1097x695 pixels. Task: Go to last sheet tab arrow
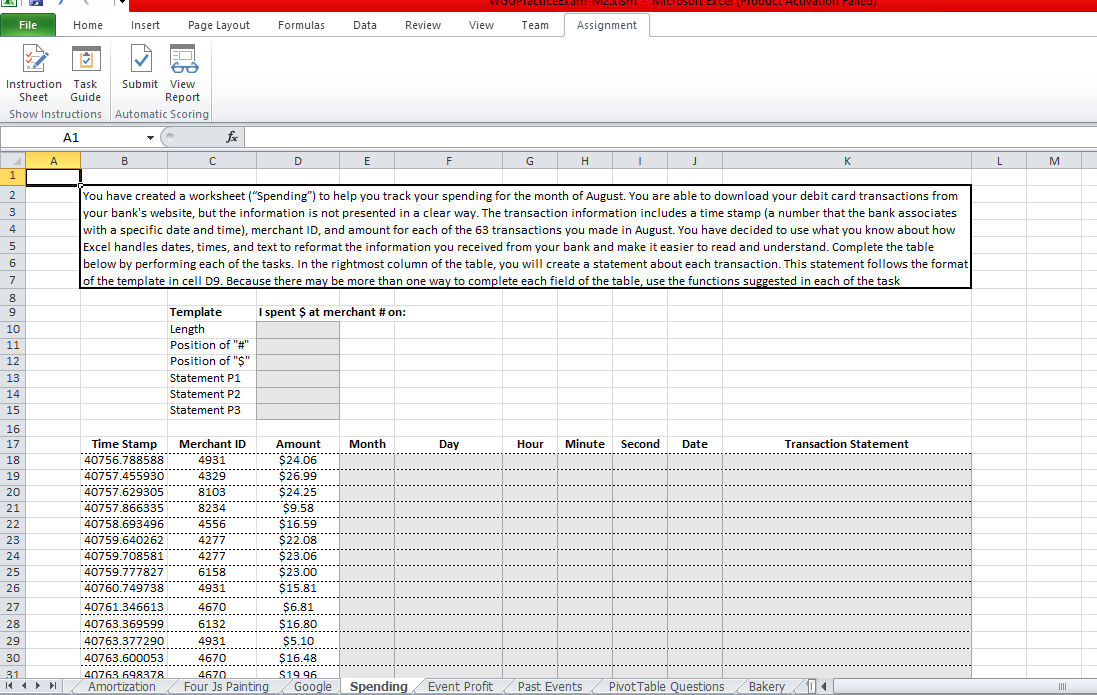click(52, 686)
